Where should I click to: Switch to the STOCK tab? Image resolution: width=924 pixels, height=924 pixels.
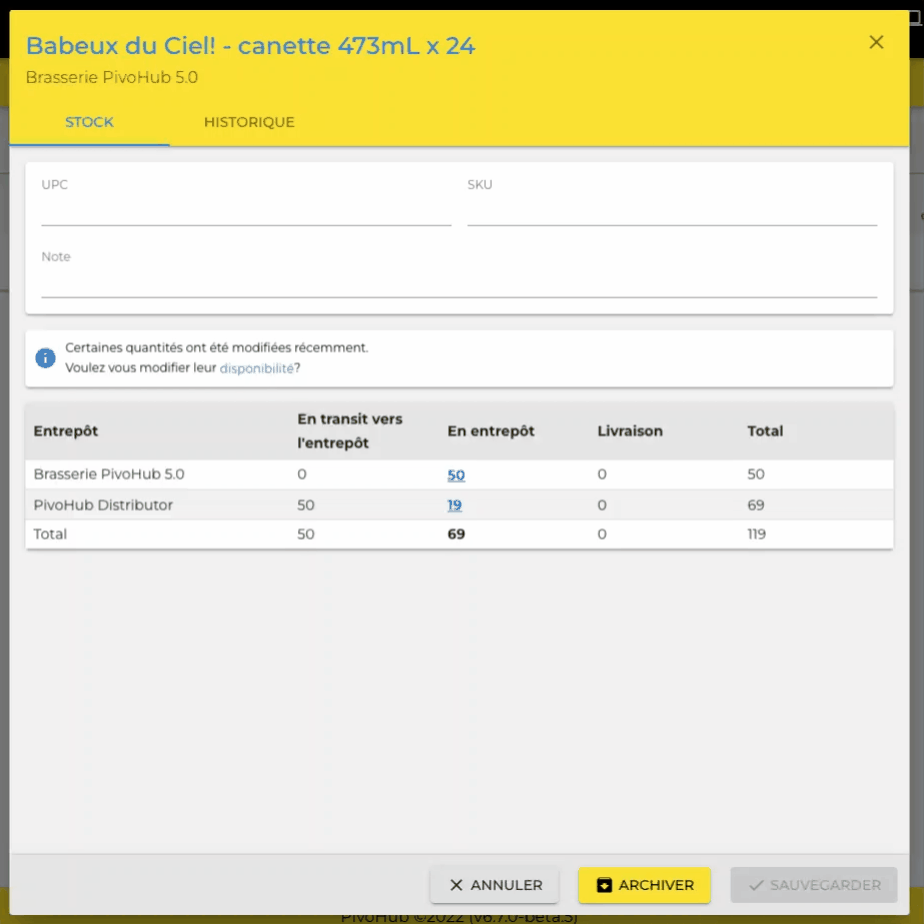[x=89, y=122]
